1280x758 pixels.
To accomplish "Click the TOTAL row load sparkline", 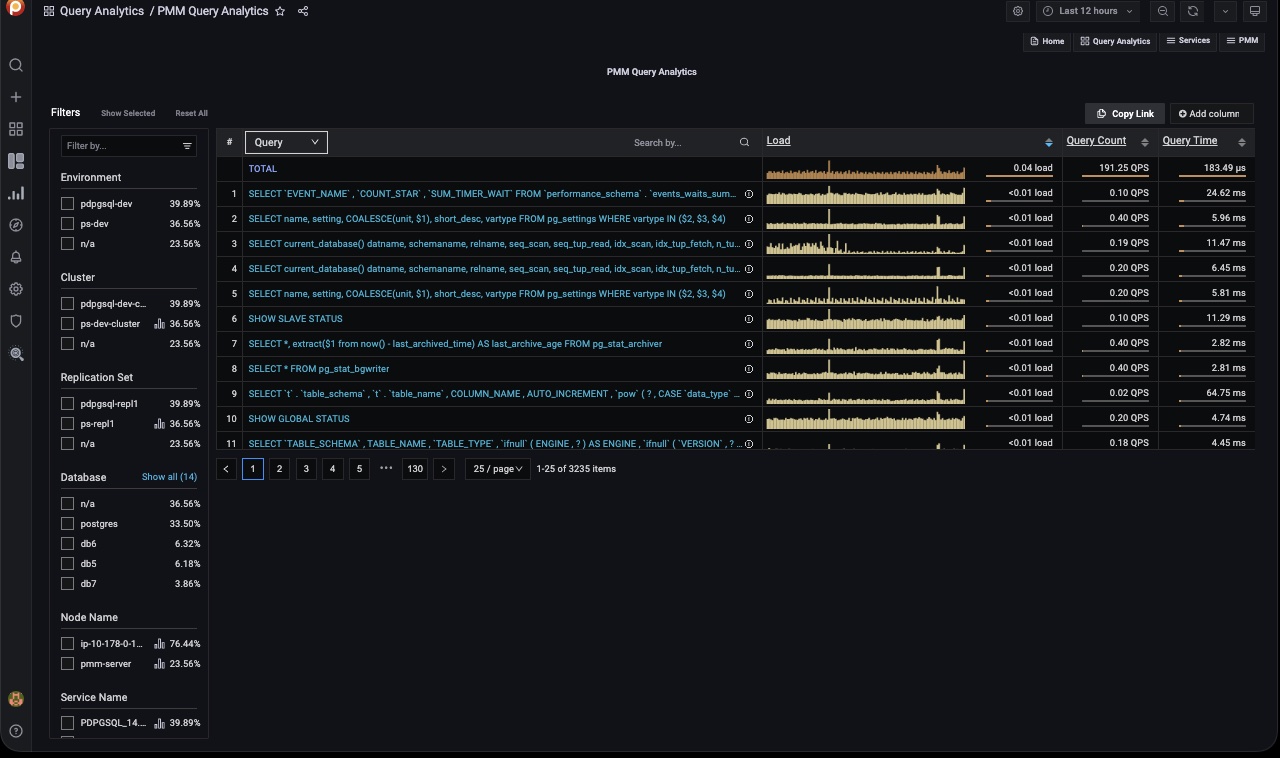I will pos(866,169).
